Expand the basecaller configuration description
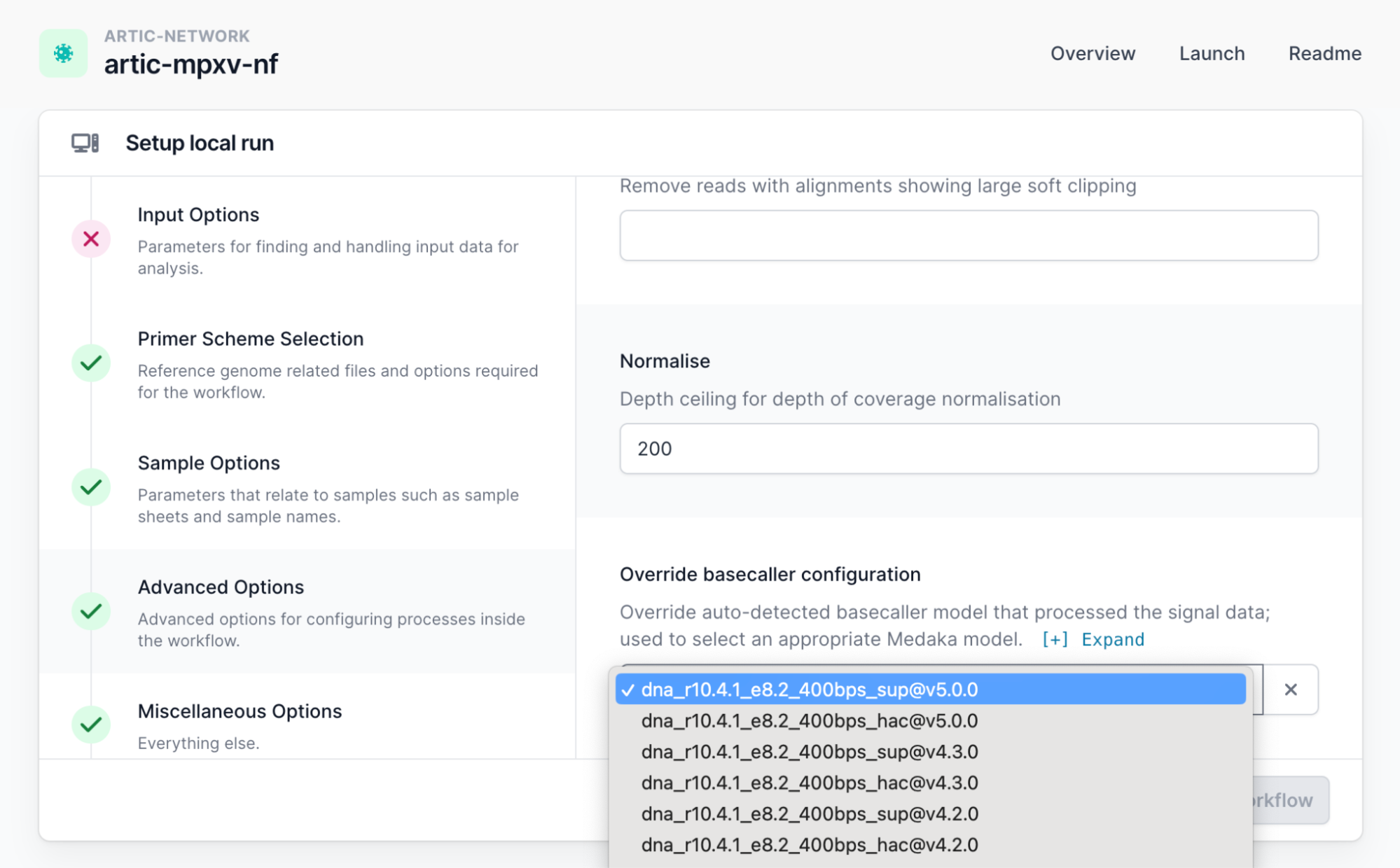Viewport: 1400px width, 868px height. 1093,639
